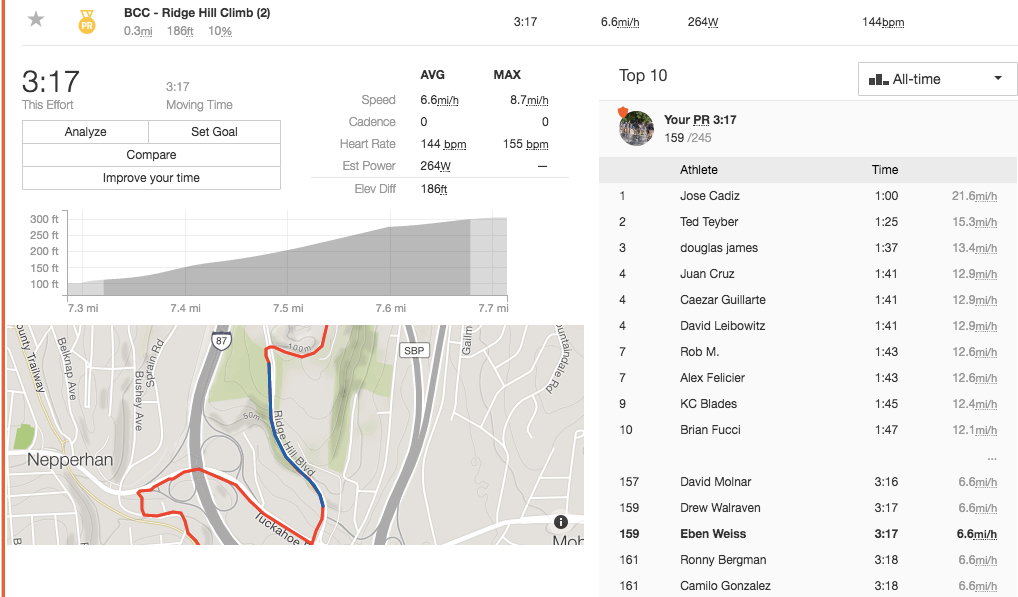Screen dimensions: 1018x597
Task: Open KC Blades leaderboard entry
Action: 708,404
